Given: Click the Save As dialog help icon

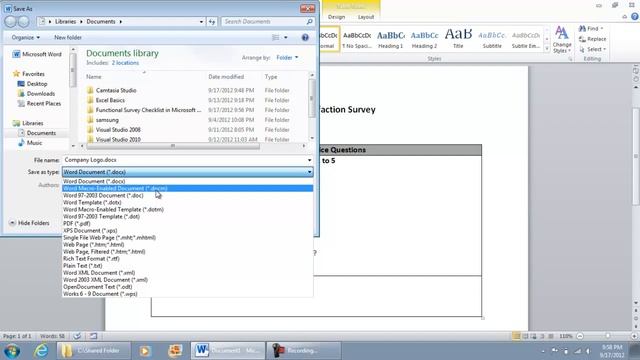Looking at the screenshot, I should point(305,37).
